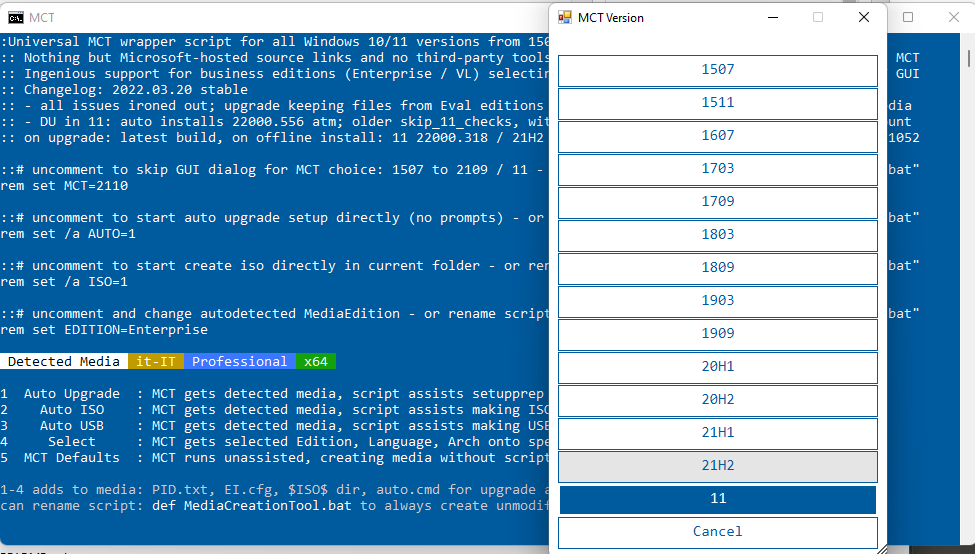Close the MCT console window
This screenshot has width=975, height=554.
click(954, 17)
